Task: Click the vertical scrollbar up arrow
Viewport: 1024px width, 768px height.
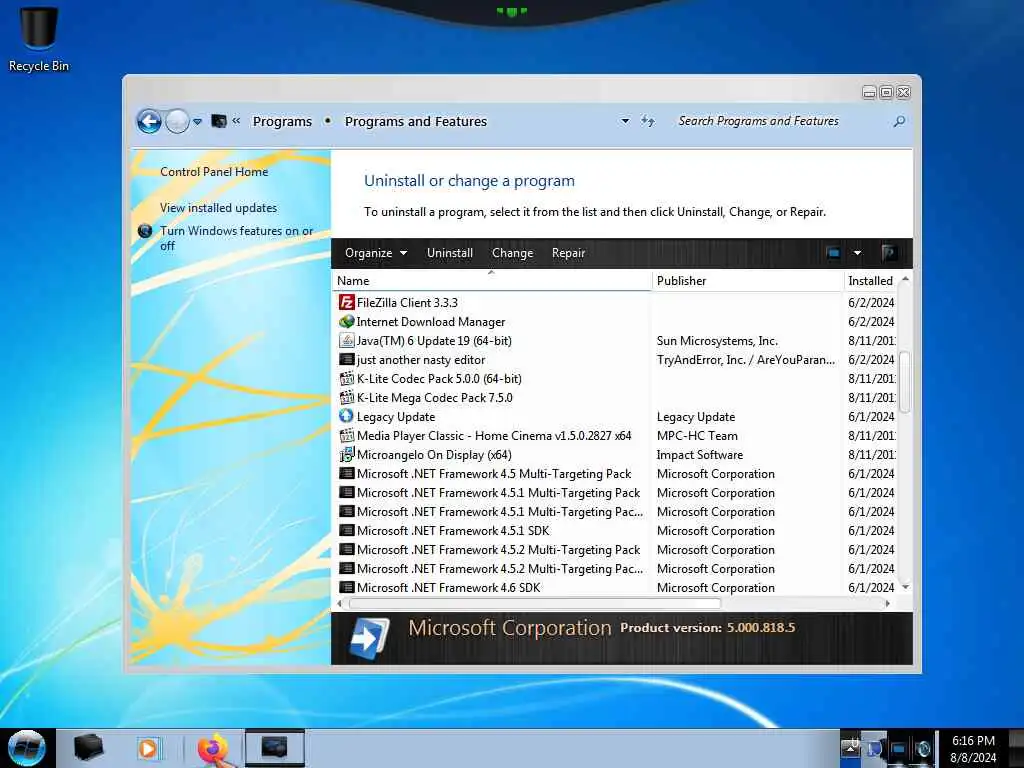Action: (905, 279)
